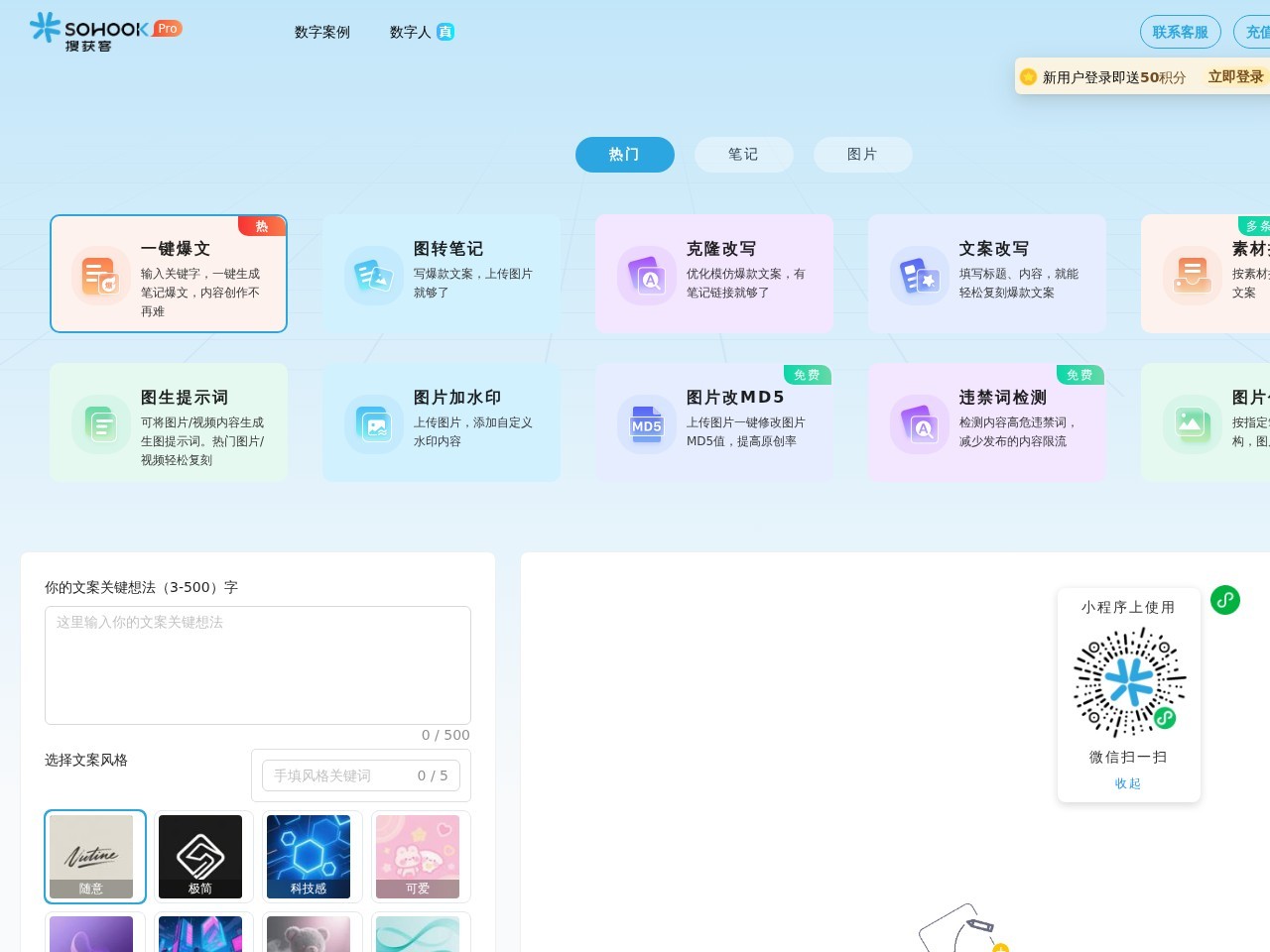Open the 图生提示词 title
1270x952 pixels.
pyautogui.click(x=185, y=398)
